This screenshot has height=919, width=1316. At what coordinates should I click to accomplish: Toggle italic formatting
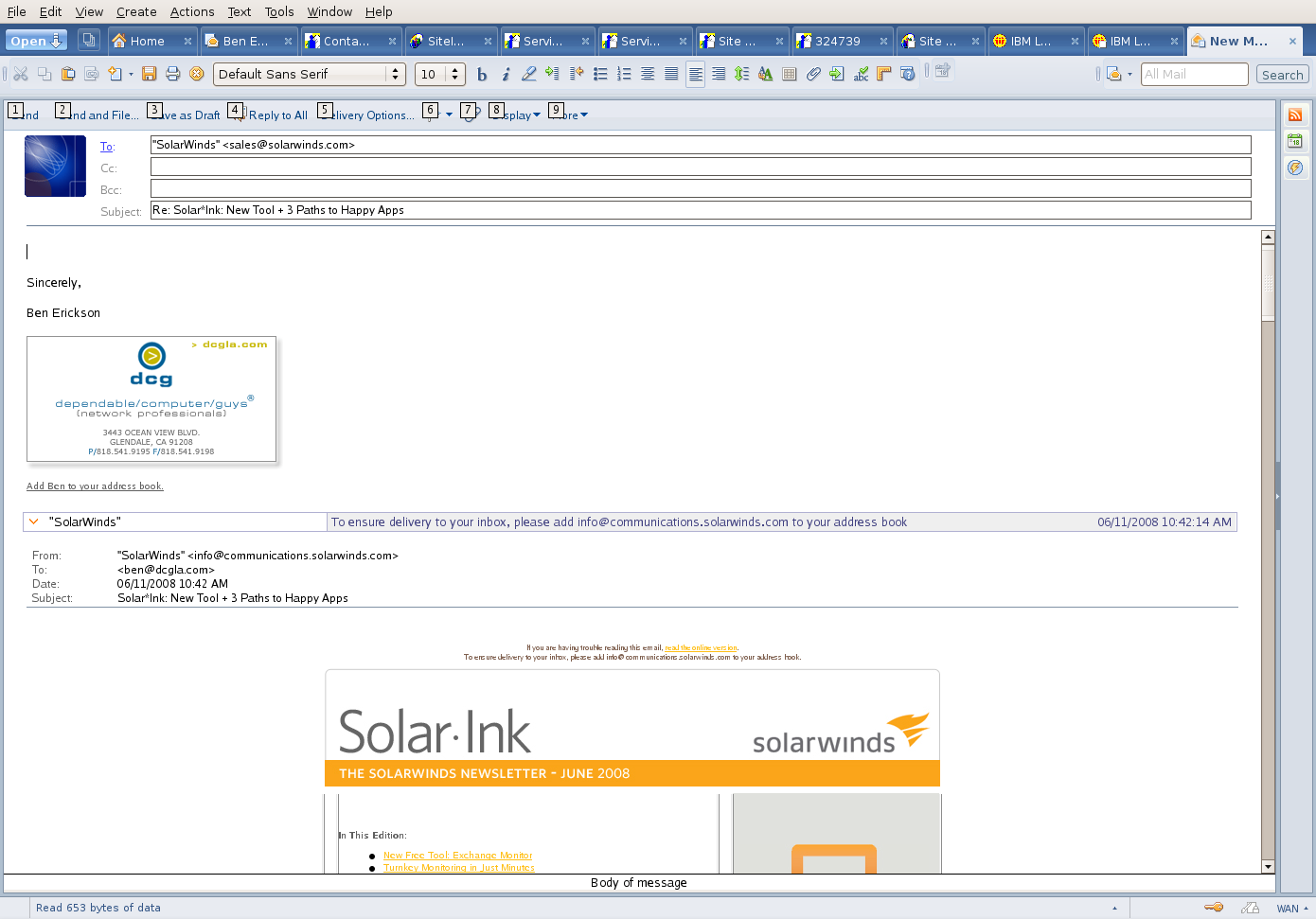point(506,74)
